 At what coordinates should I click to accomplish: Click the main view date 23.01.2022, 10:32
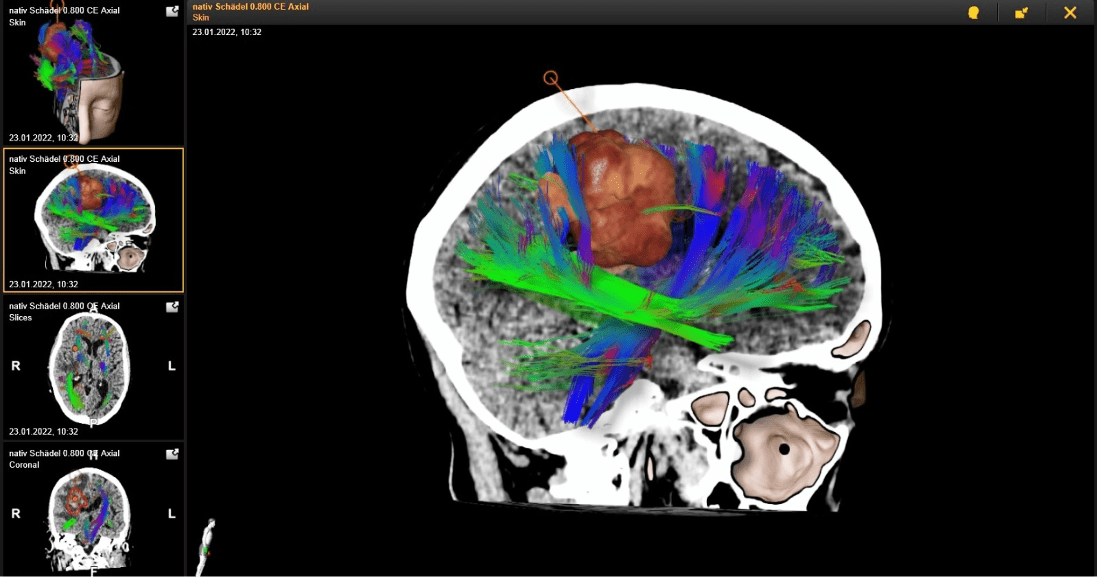tap(227, 32)
